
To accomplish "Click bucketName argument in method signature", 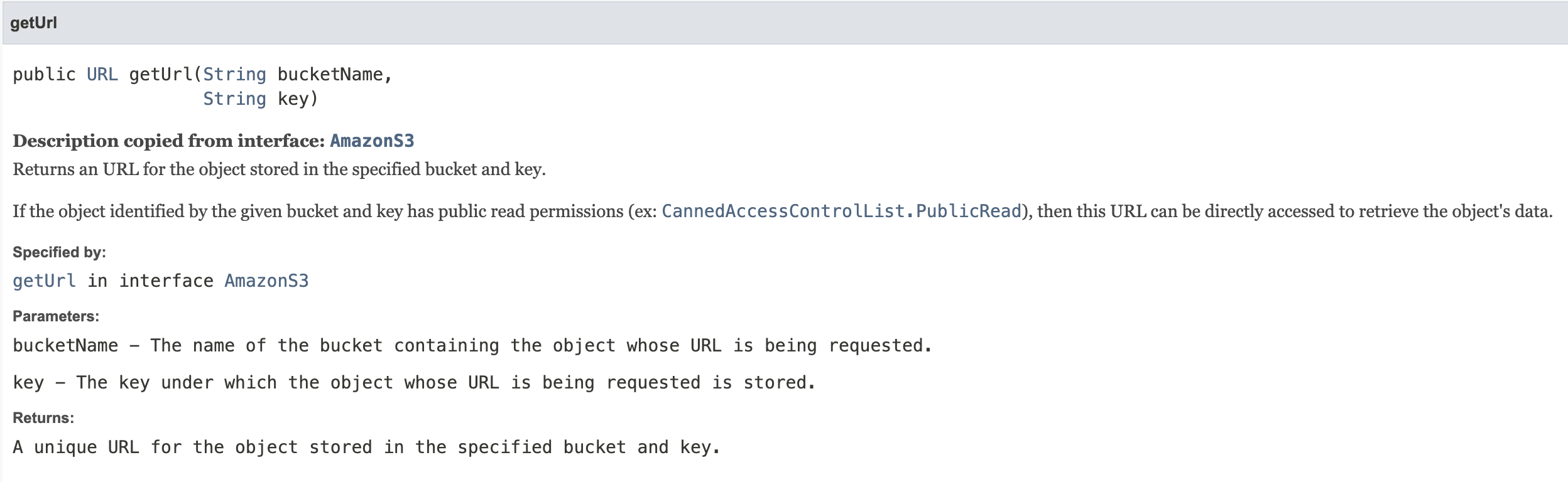I will tap(330, 75).
